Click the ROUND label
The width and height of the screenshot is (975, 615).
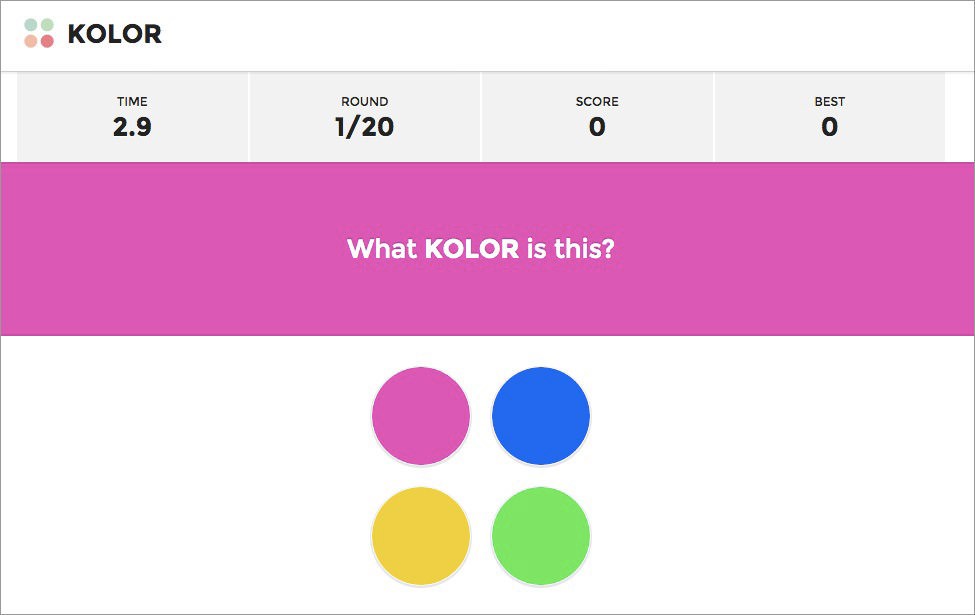tap(365, 101)
